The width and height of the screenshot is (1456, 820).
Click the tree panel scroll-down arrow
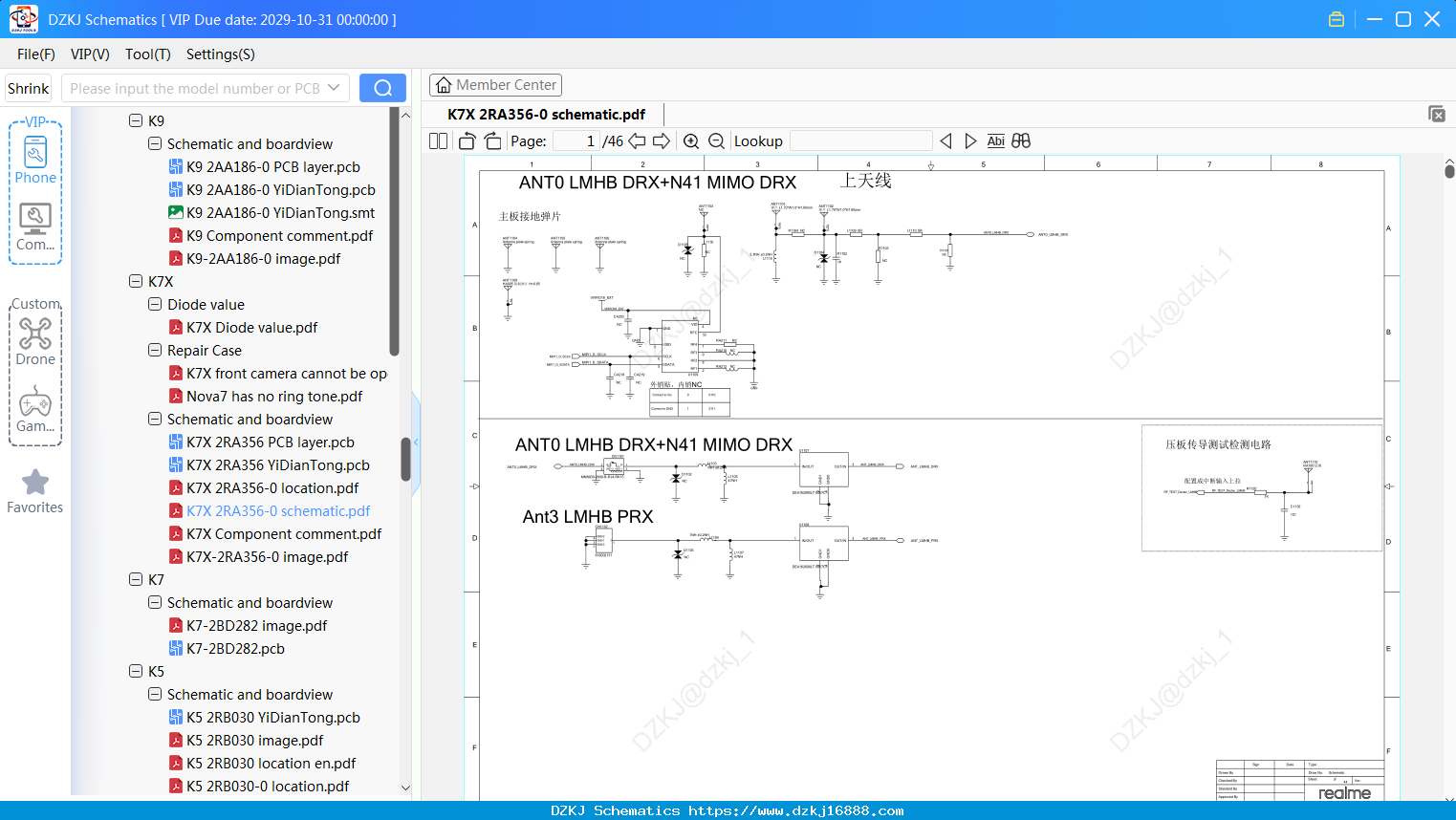(405, 788)
